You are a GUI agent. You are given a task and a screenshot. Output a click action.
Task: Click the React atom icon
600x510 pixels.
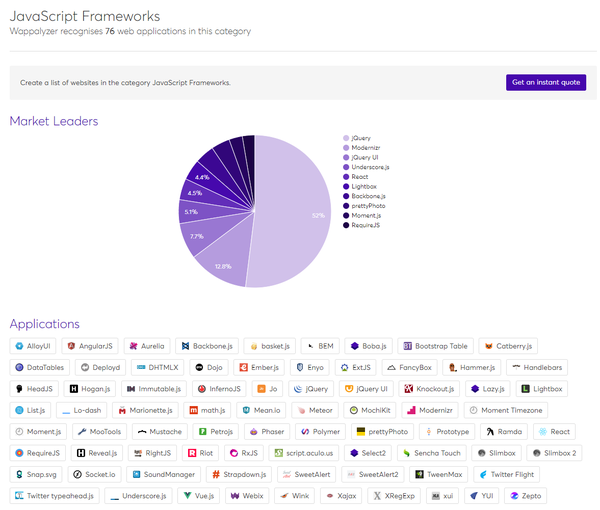[x=543, y=432]
